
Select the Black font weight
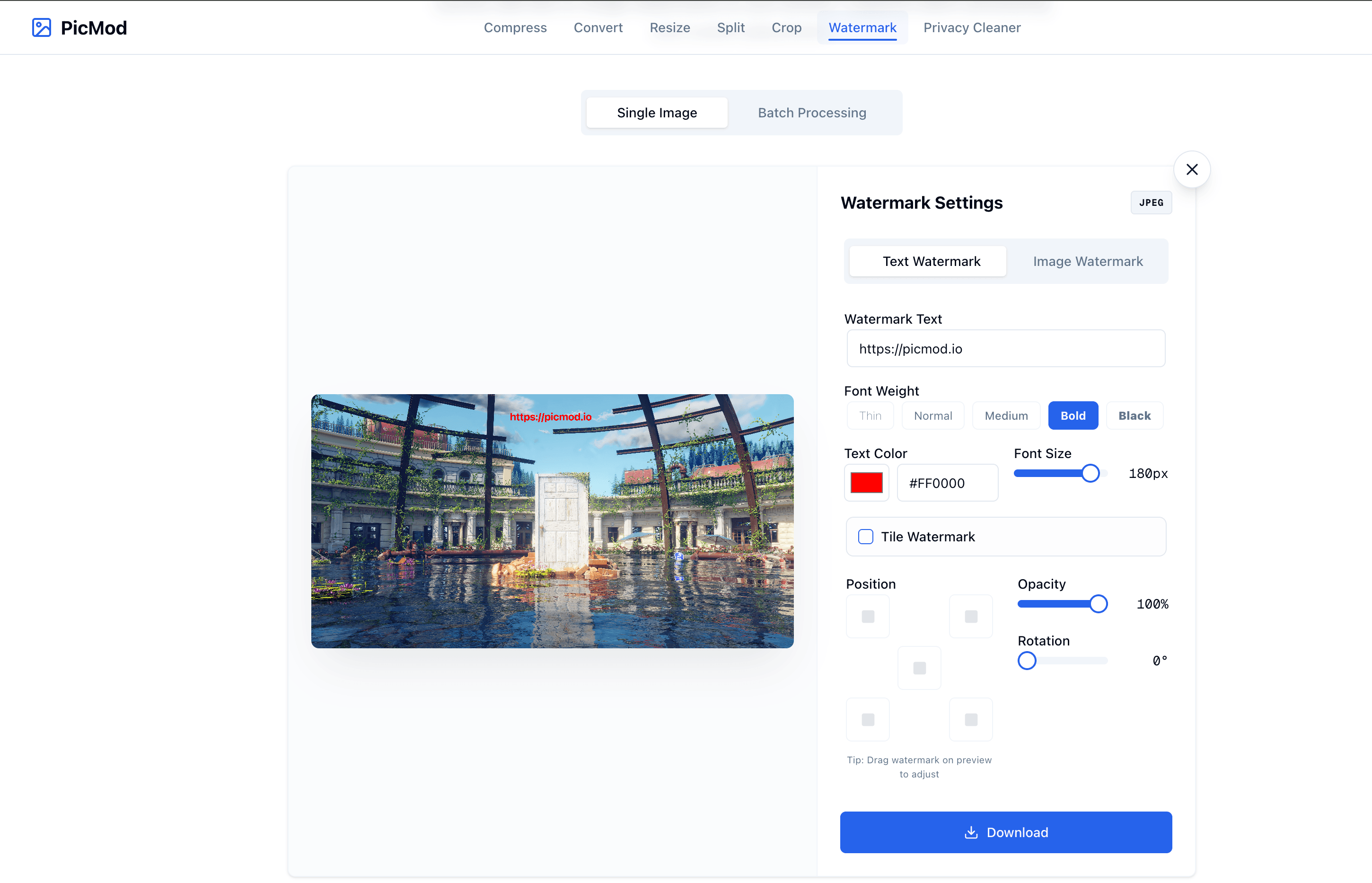[1134, 415]
